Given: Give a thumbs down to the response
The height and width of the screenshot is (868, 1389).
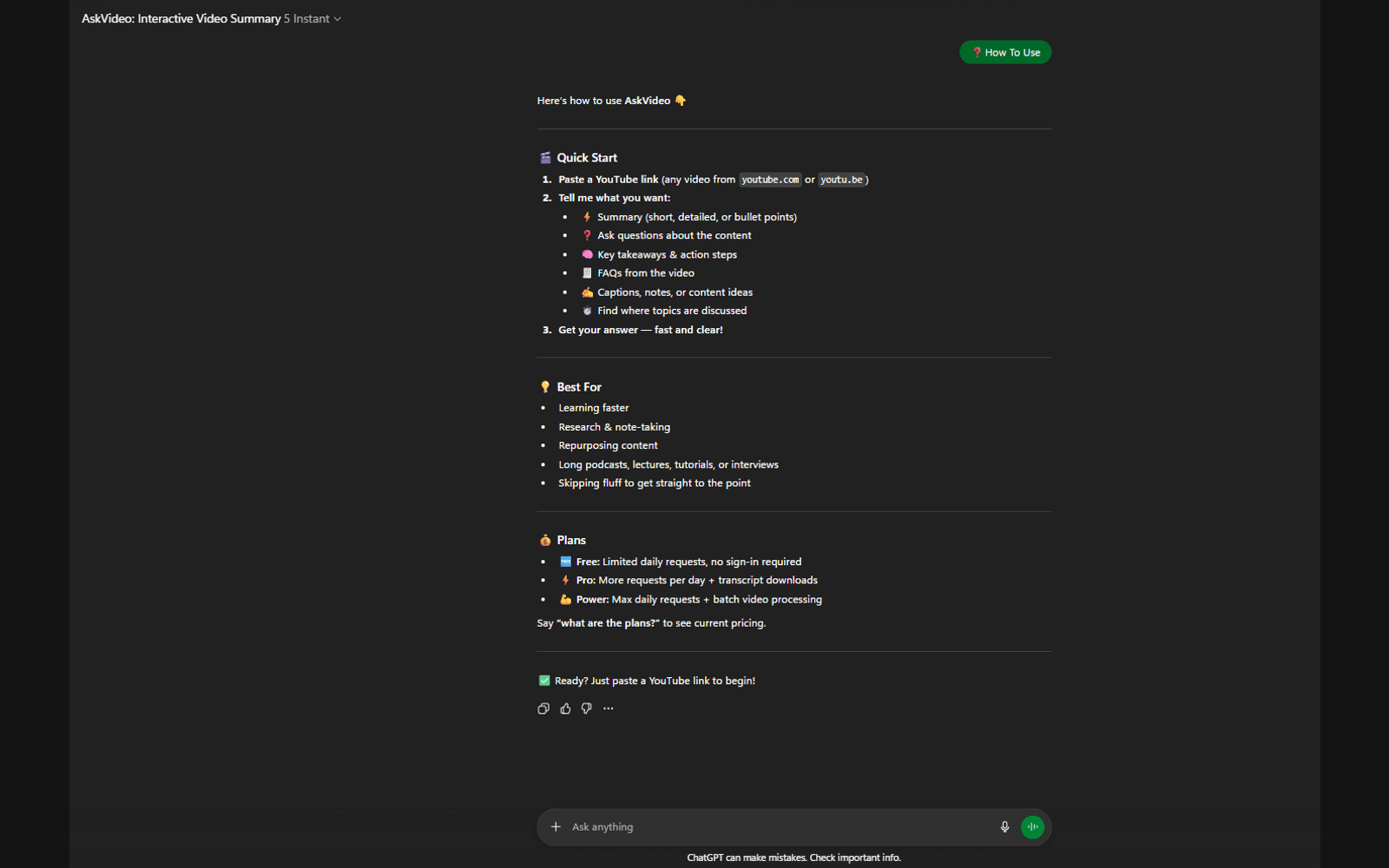Looking at the screenshot, I should [585, 708].
